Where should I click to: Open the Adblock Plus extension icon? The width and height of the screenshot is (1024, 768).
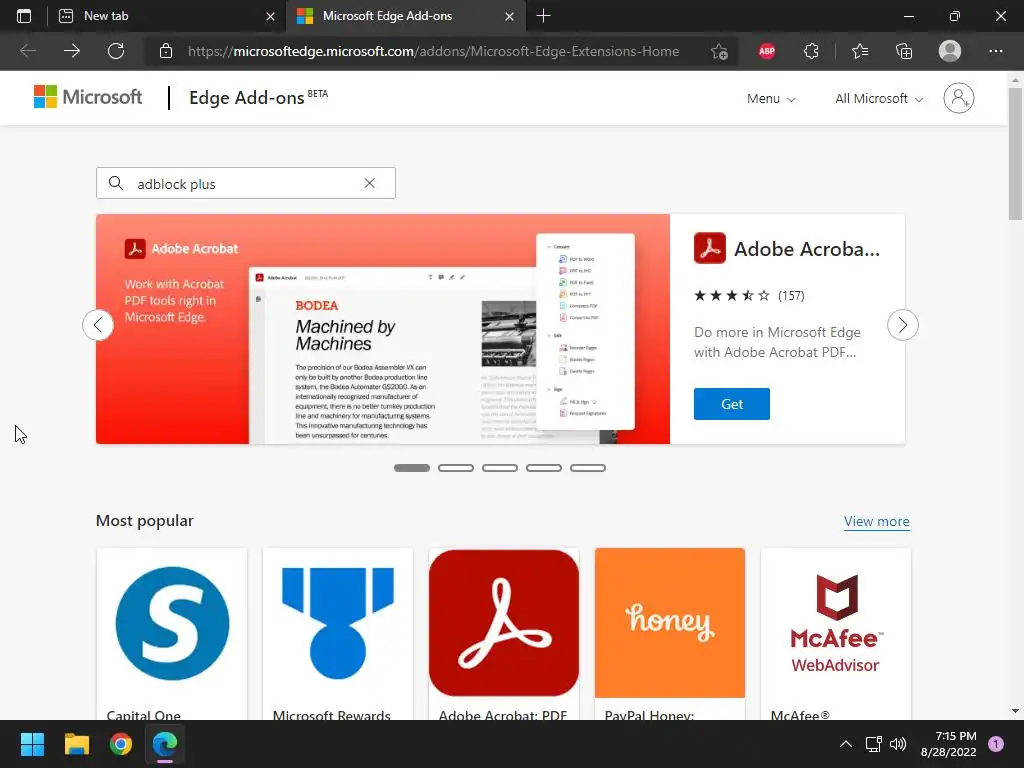click(x=767, y=51)
